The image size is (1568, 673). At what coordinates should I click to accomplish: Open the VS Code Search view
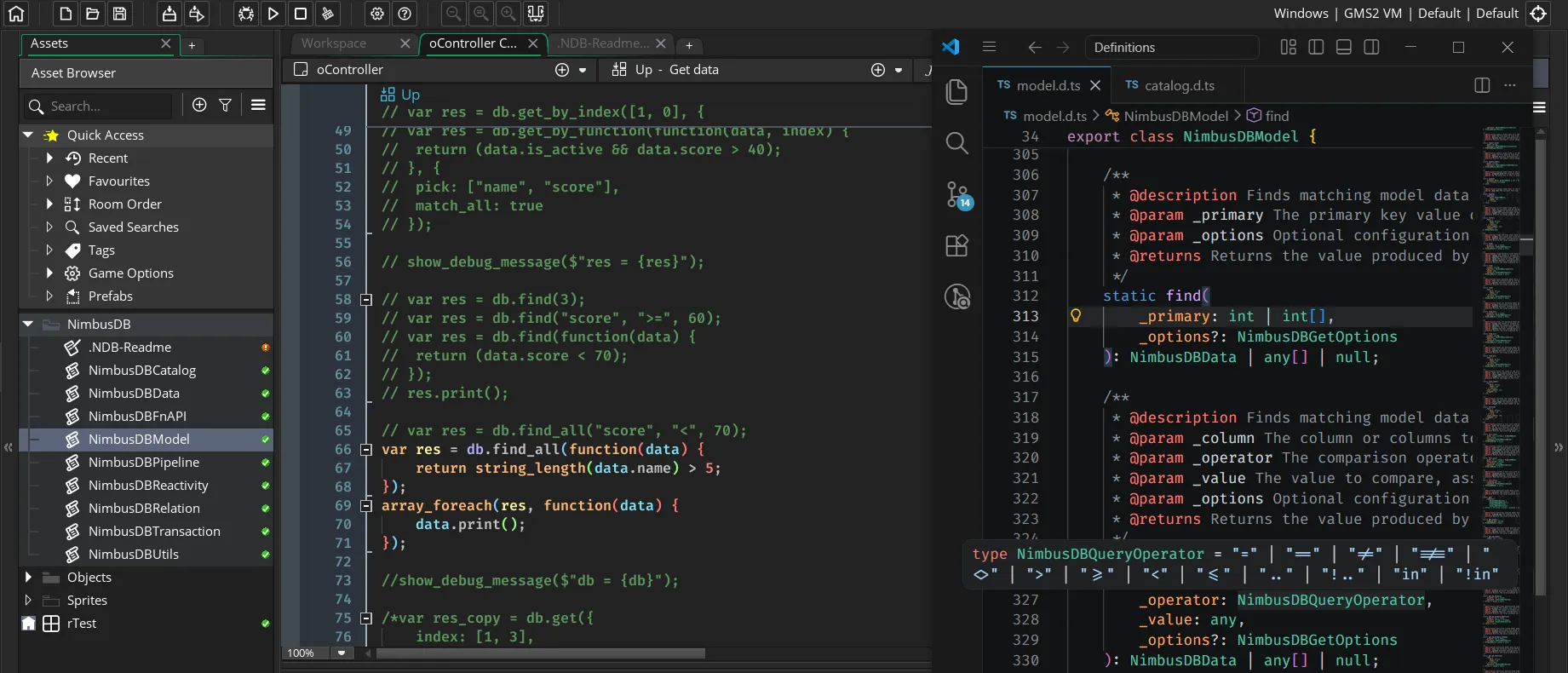[957, 143]
